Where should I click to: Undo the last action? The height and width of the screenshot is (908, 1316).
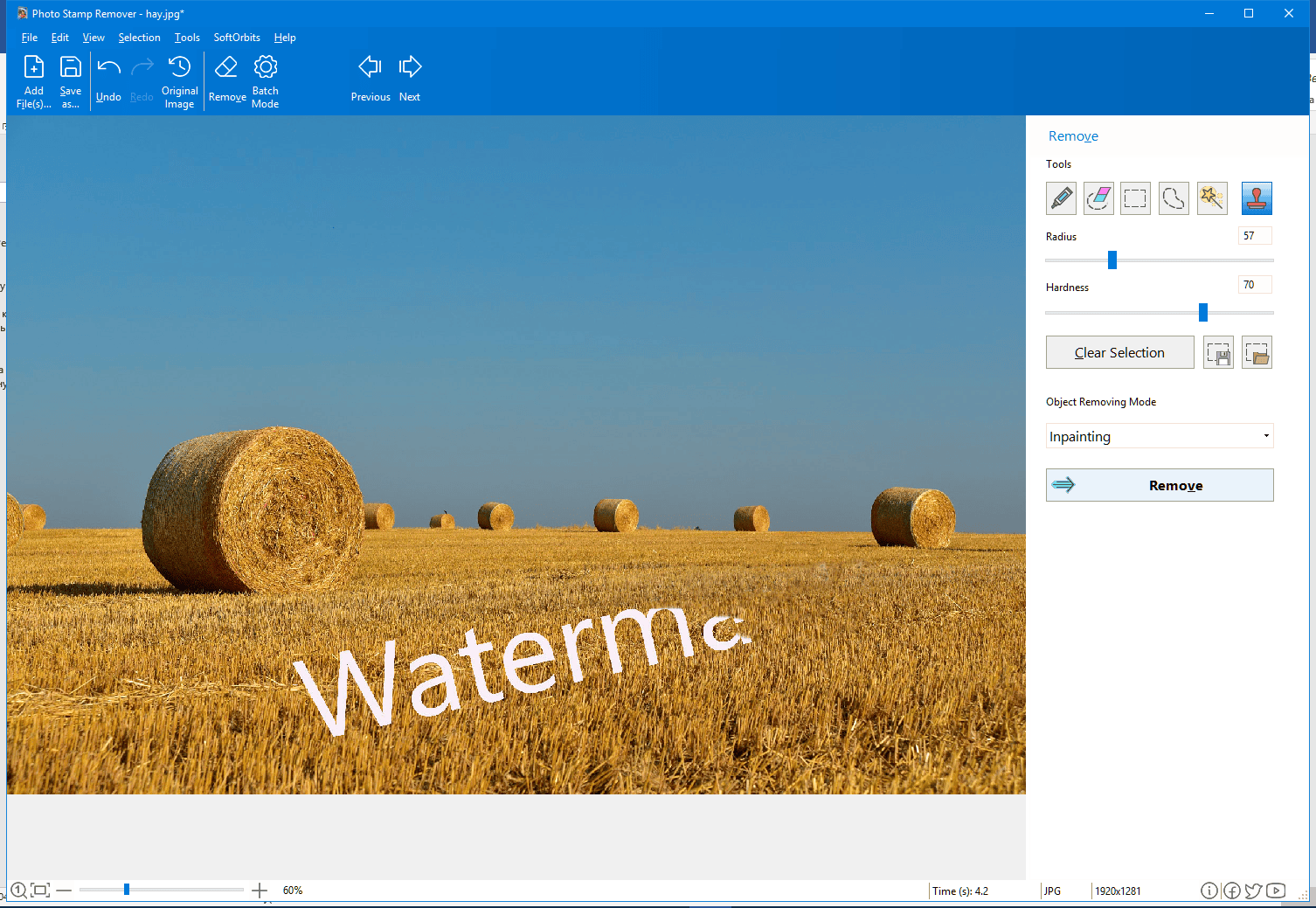pyautogui.click(x=108, y=80)
